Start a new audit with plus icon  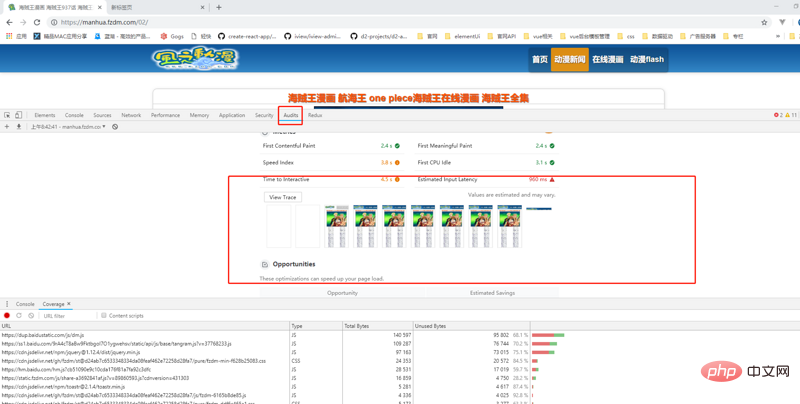tap(7, 127)
